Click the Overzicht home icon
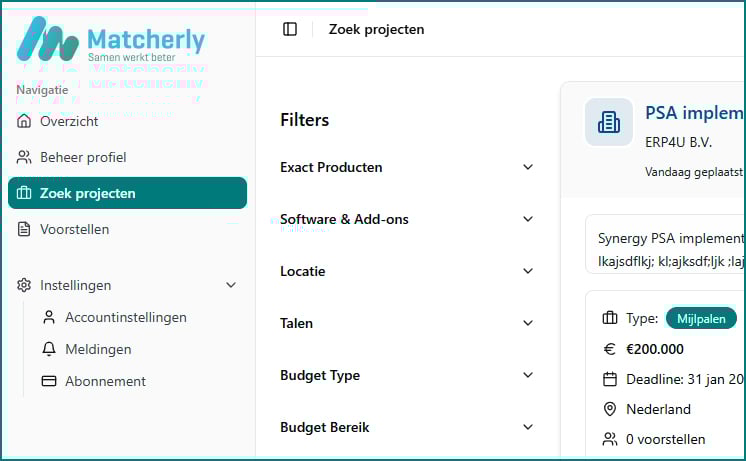 coord(24,121)
